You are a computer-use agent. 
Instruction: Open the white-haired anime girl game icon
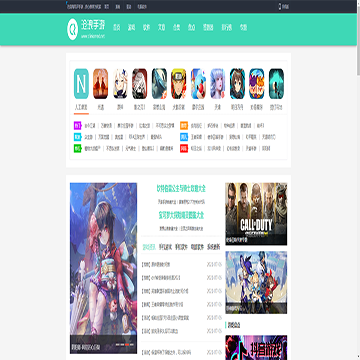pos(120,84)
